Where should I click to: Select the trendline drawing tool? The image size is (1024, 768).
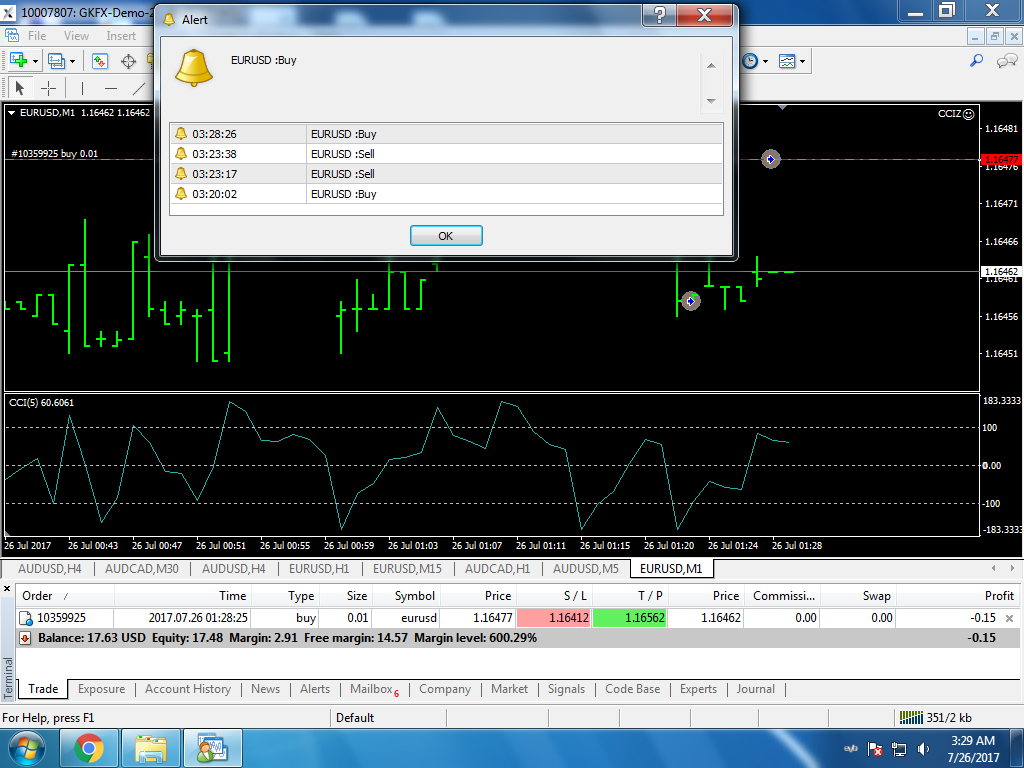click(x=138, y=88)
